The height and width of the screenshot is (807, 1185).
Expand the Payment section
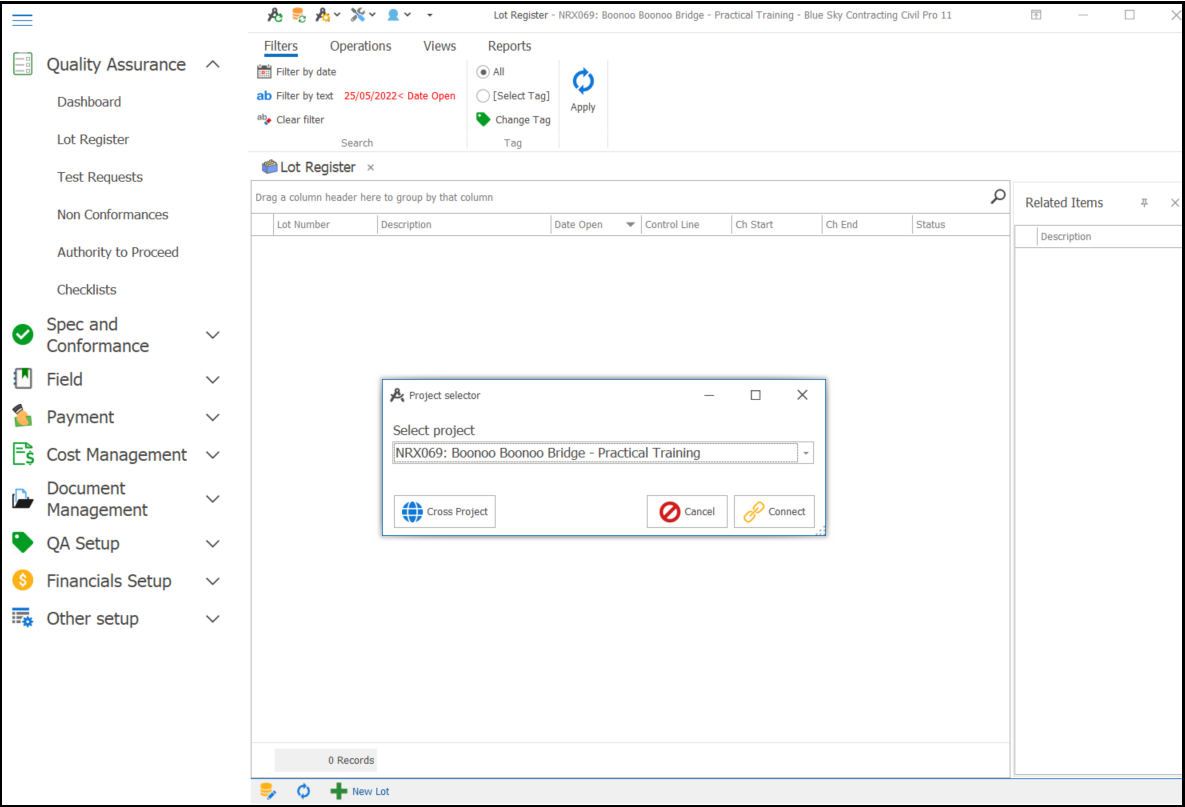pyautogui.click(x=212, y=417)
